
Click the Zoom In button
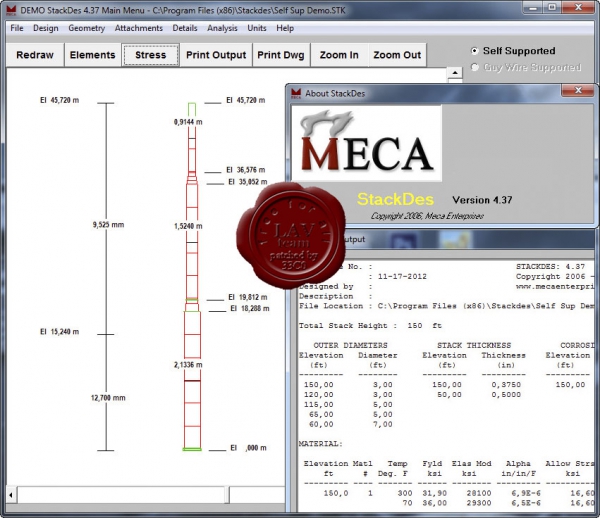(339, 55)
